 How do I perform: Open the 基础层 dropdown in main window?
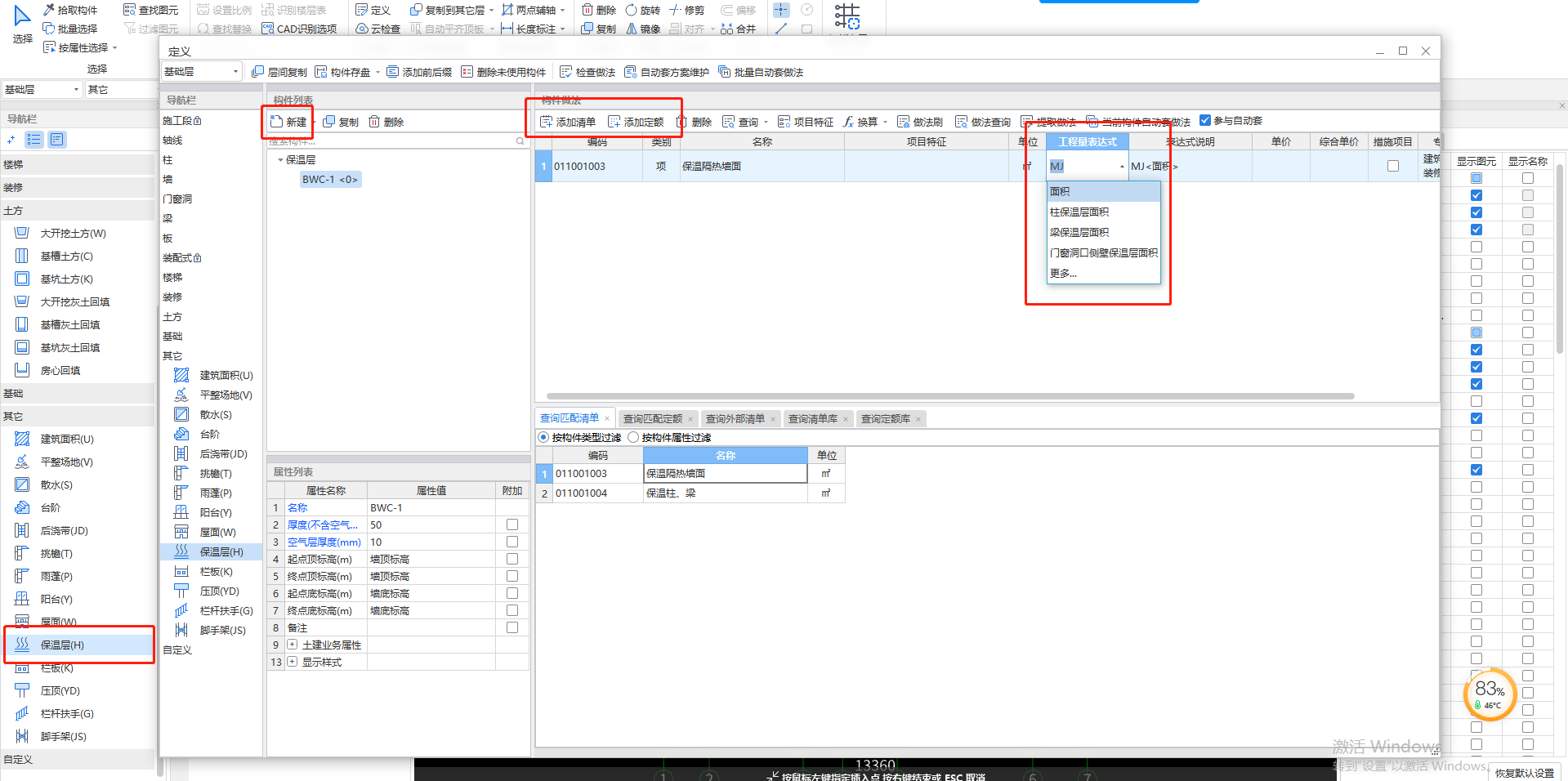42,89
